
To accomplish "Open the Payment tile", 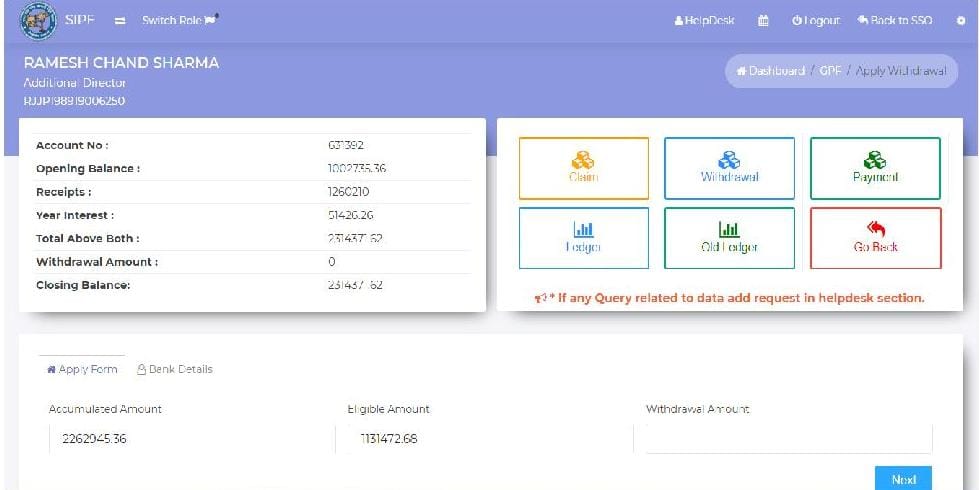I will pyautogui.click(x=875, y=168).
